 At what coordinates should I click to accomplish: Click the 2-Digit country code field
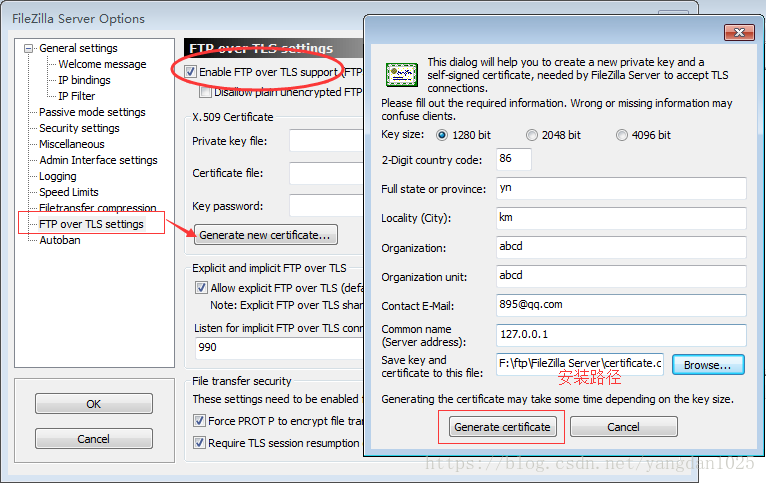pyautogui.click(x=513, y=159)
